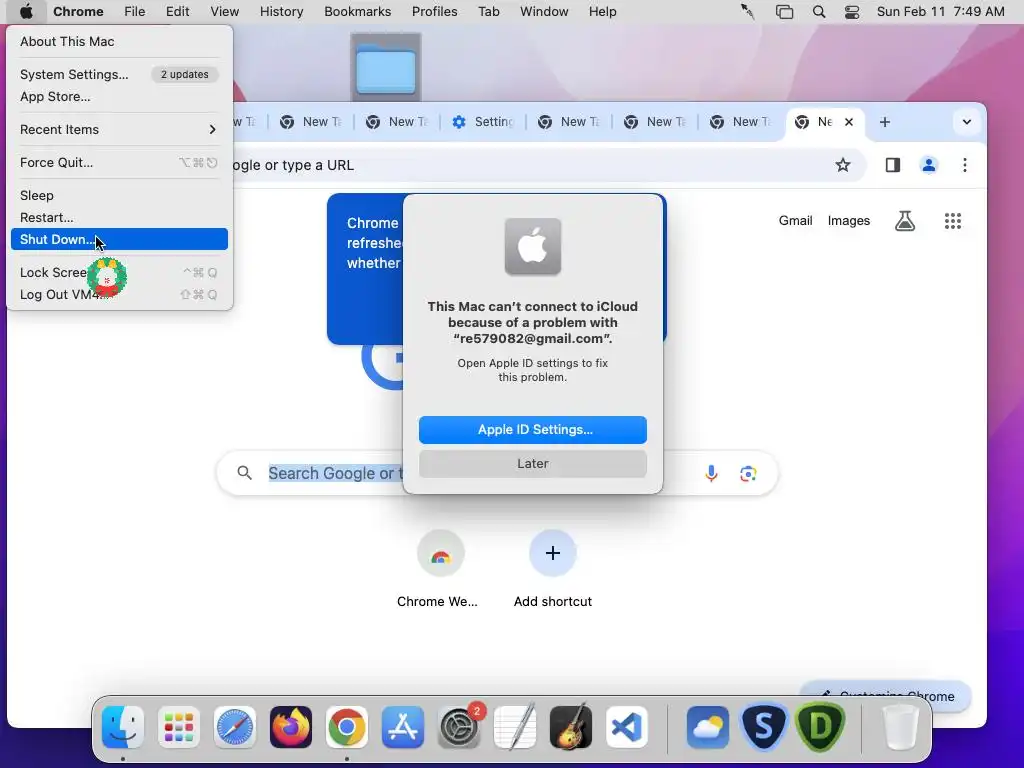1024x768 pixels.
Task: Expand tab search dropdown arrow
Action: coord(967,122)
